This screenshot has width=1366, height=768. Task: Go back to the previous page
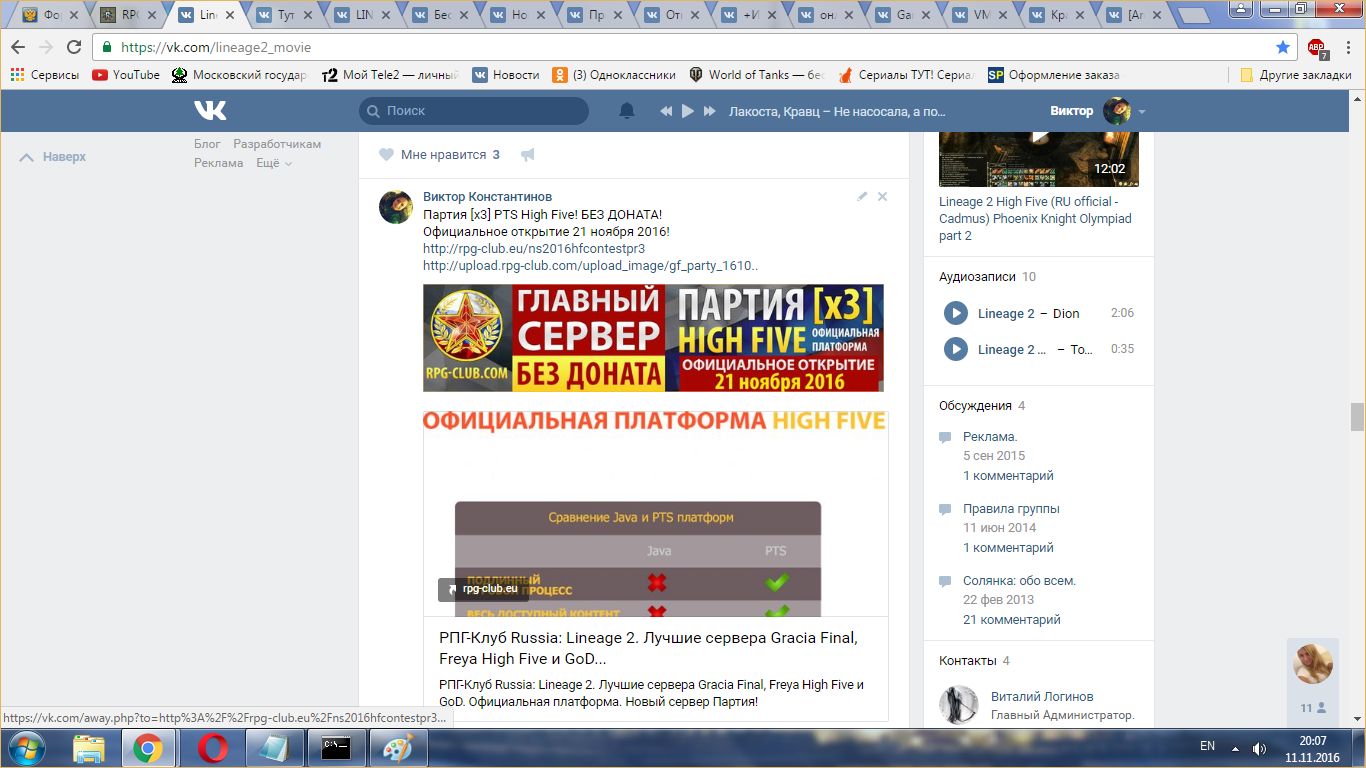18,47
